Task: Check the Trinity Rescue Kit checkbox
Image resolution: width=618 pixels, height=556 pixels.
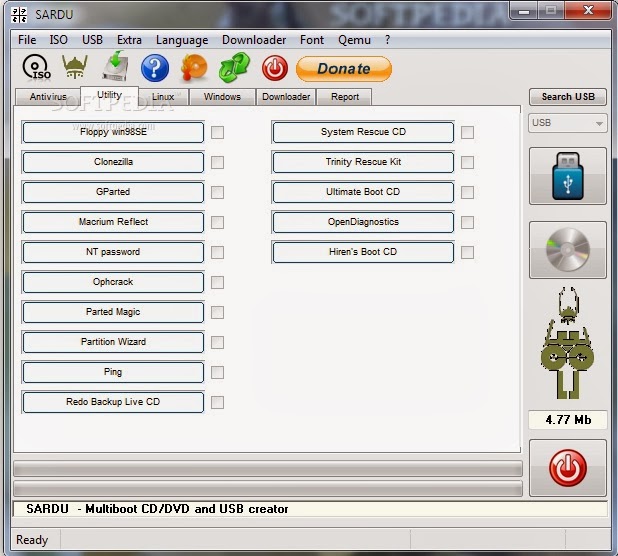Action: pos(467,162)
